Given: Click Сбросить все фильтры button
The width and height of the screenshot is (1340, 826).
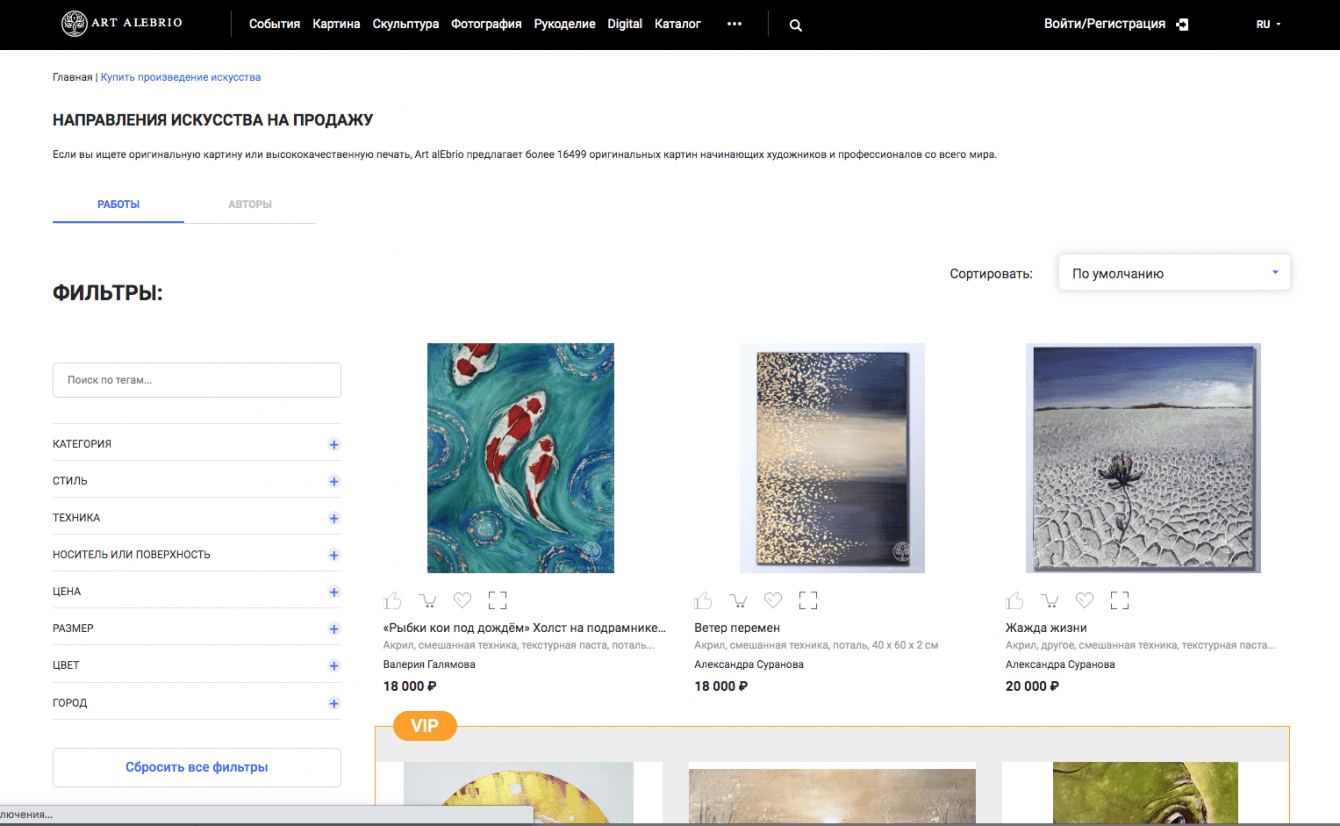Looking at the screenshot, I should (197, 767).
